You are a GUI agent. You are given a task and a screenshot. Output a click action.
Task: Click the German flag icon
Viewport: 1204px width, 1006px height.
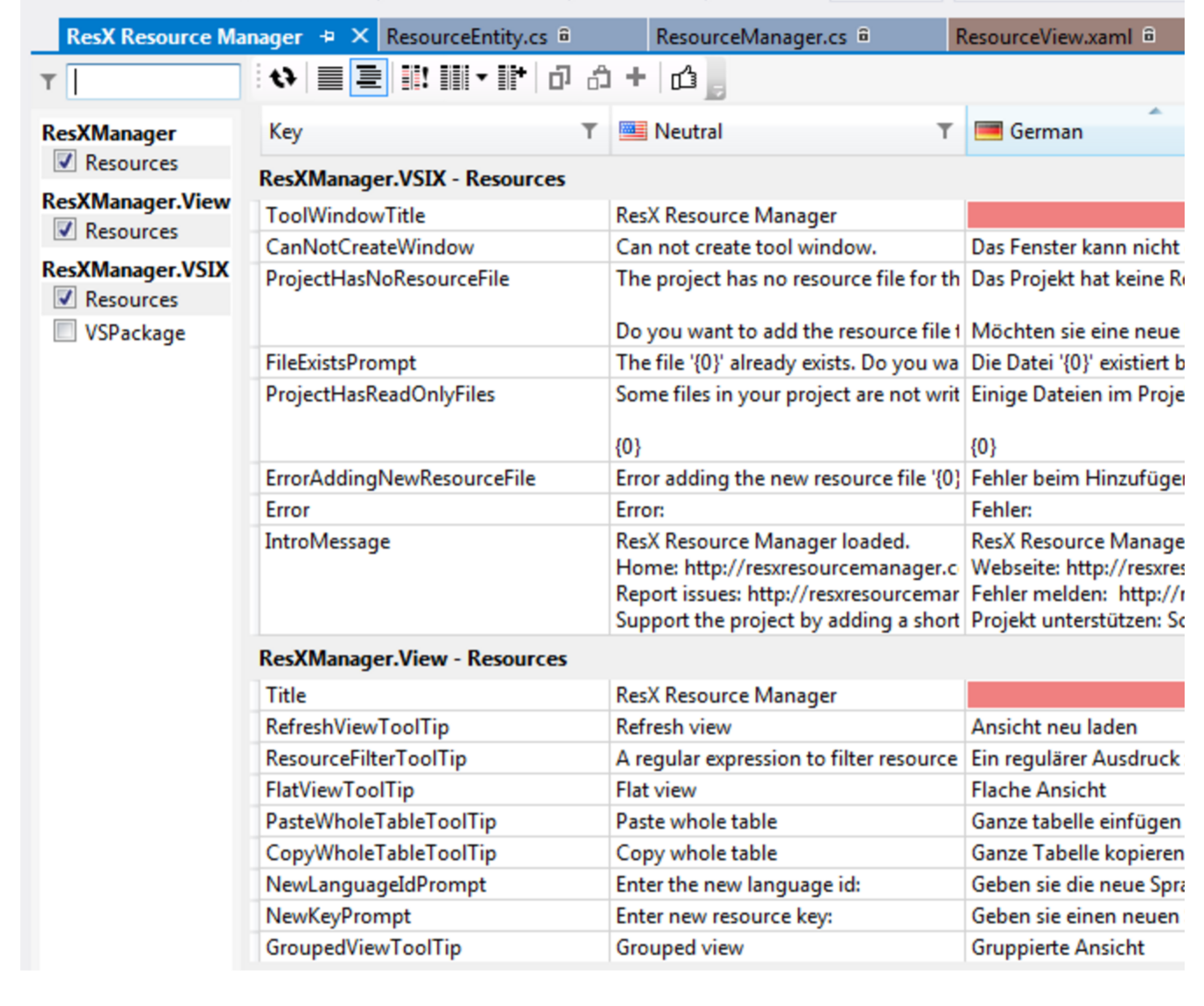(988, 131)
